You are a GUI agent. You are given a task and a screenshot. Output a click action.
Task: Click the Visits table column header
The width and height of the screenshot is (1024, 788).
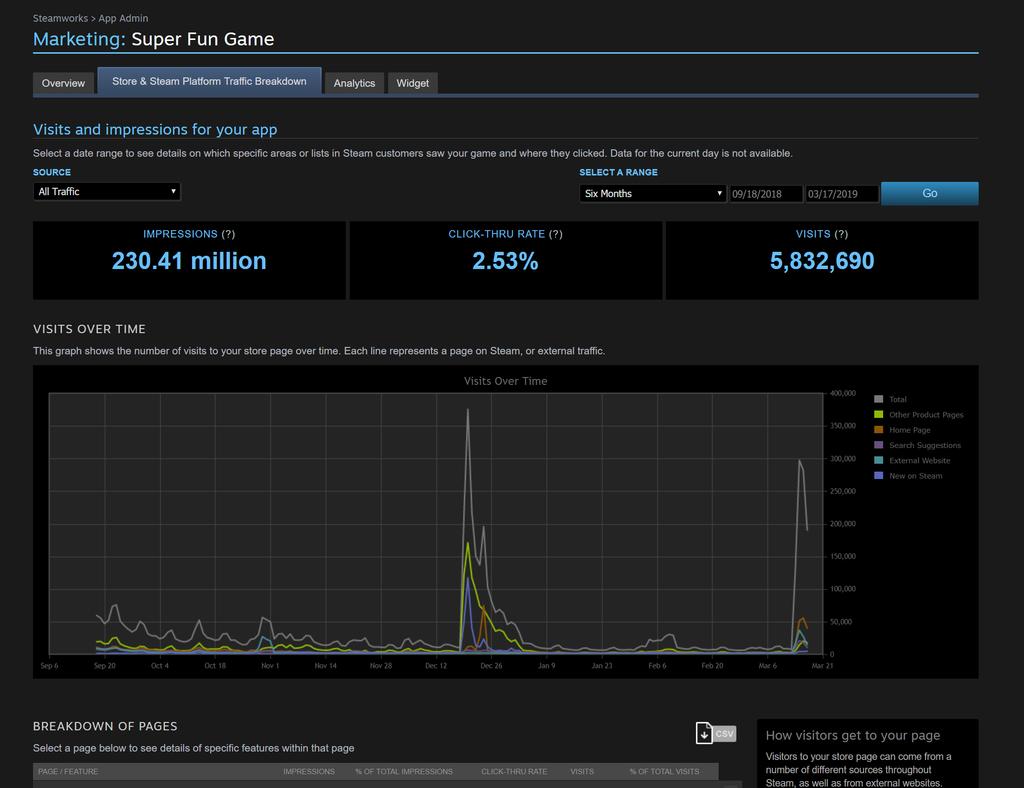click(582, 772)
